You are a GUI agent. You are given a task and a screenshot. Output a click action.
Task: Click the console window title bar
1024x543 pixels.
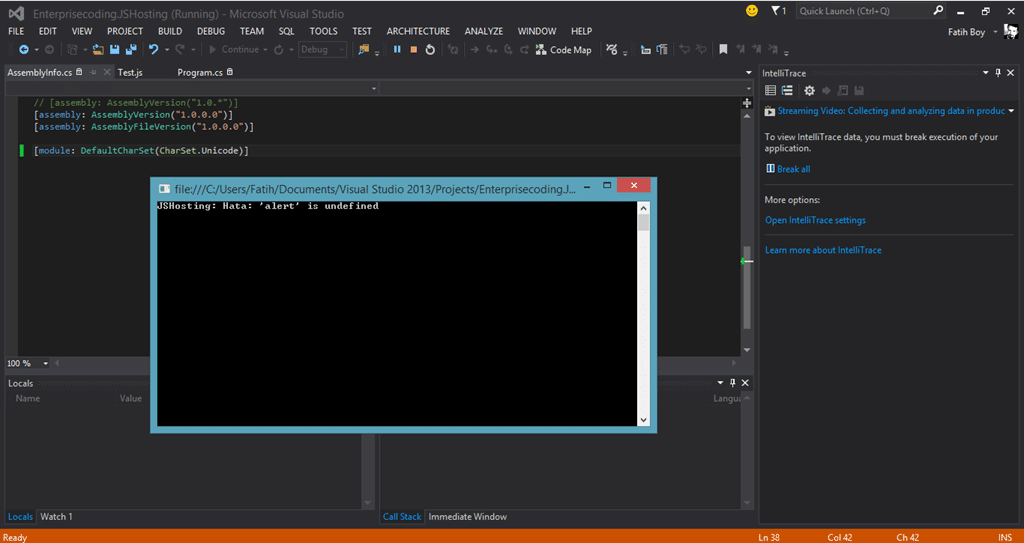tap(376, 189)
